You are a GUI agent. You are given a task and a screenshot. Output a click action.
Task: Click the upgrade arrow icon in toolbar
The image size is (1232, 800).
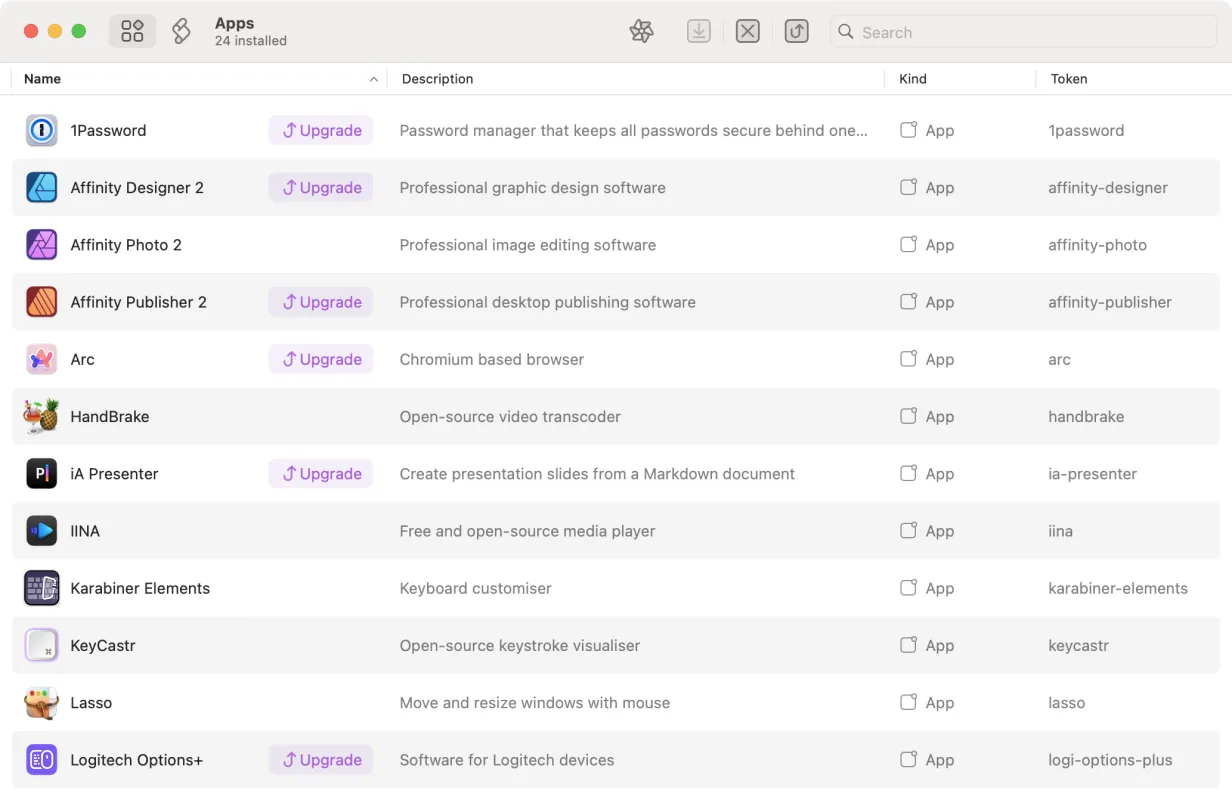796,31
